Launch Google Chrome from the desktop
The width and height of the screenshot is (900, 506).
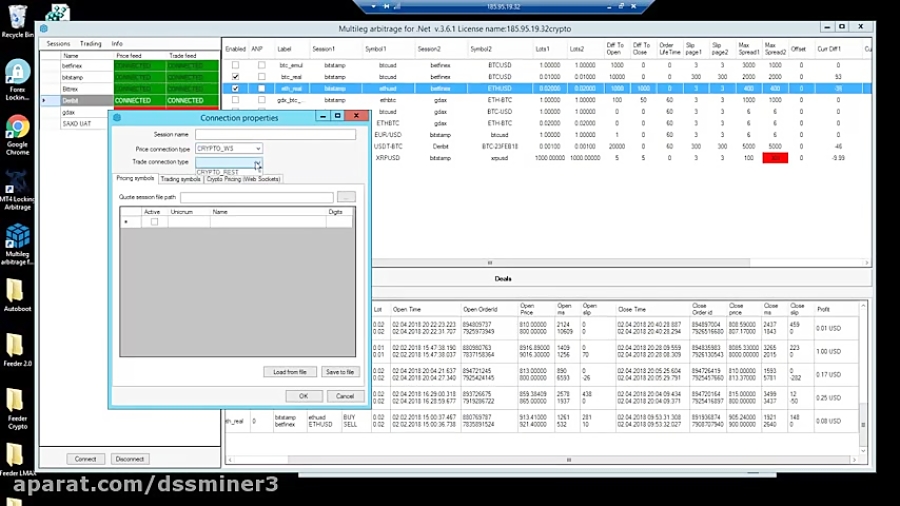17,135
